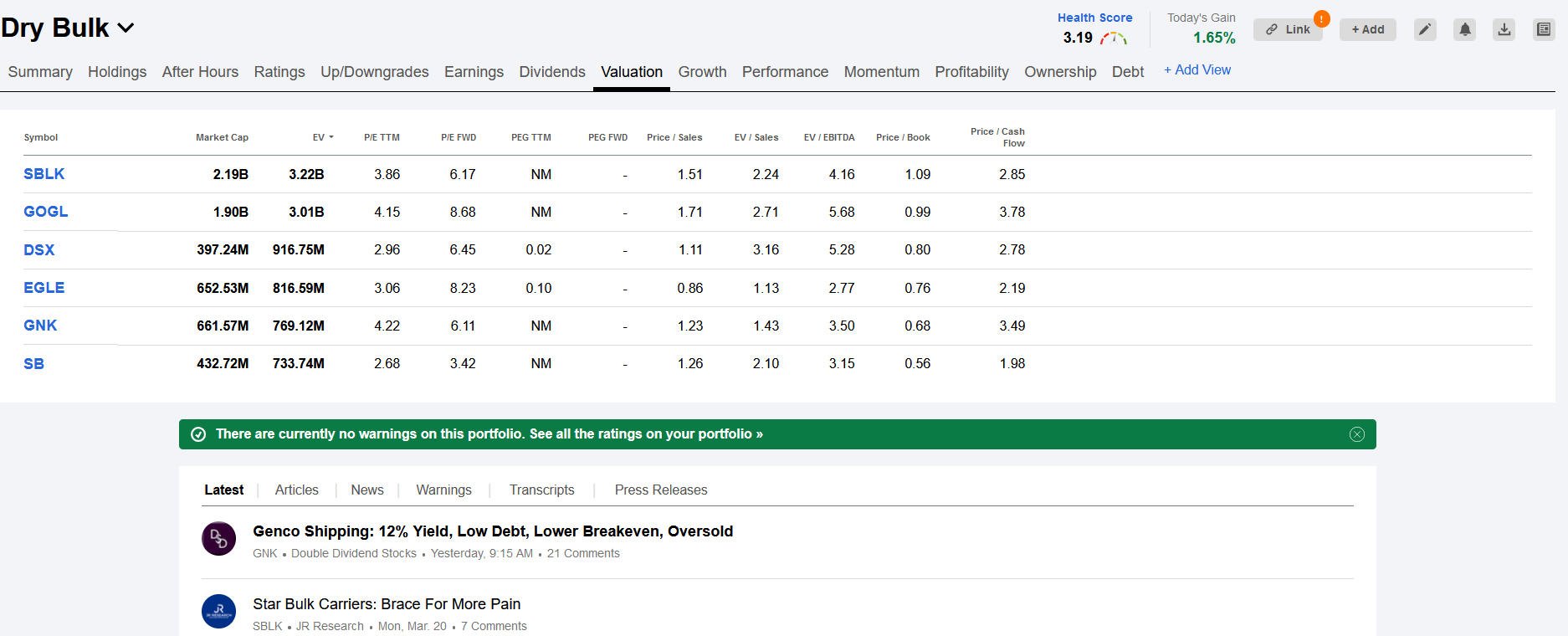Click the Double Dividend Stocks author avatar

[x=219, y=538]
